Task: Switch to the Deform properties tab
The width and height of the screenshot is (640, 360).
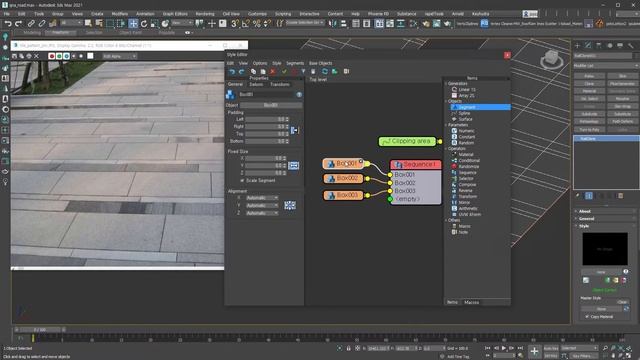Action: click(x=256, y=84)
